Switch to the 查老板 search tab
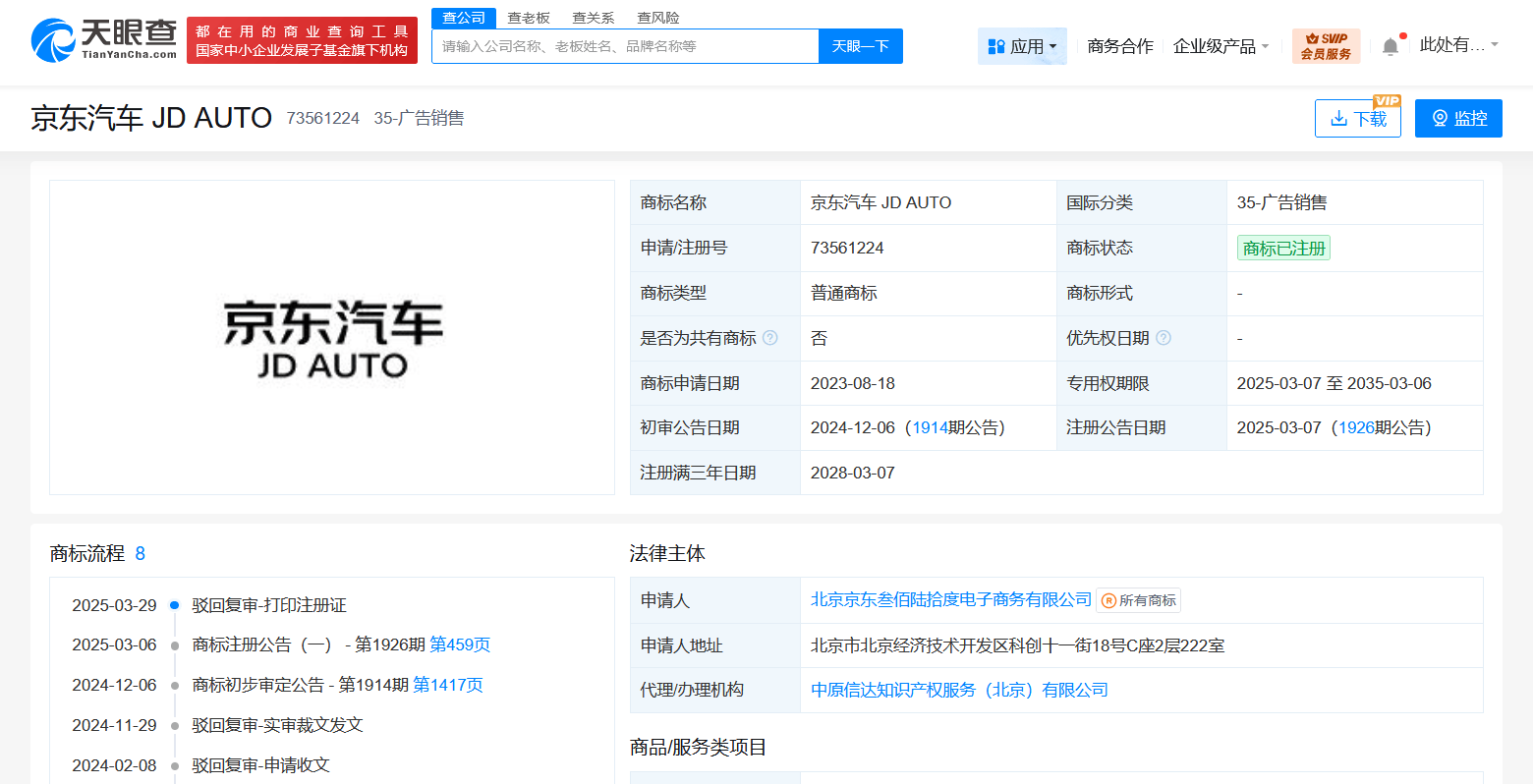 tap(529, 18)
